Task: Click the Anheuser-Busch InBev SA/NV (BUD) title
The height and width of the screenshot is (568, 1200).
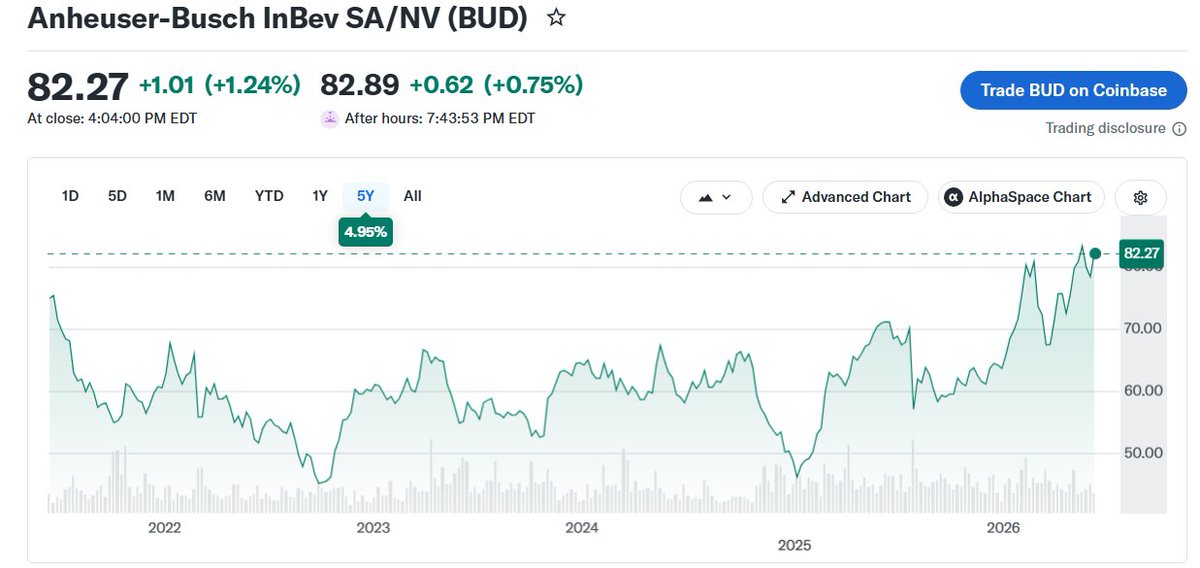Action: click(277, 18)
